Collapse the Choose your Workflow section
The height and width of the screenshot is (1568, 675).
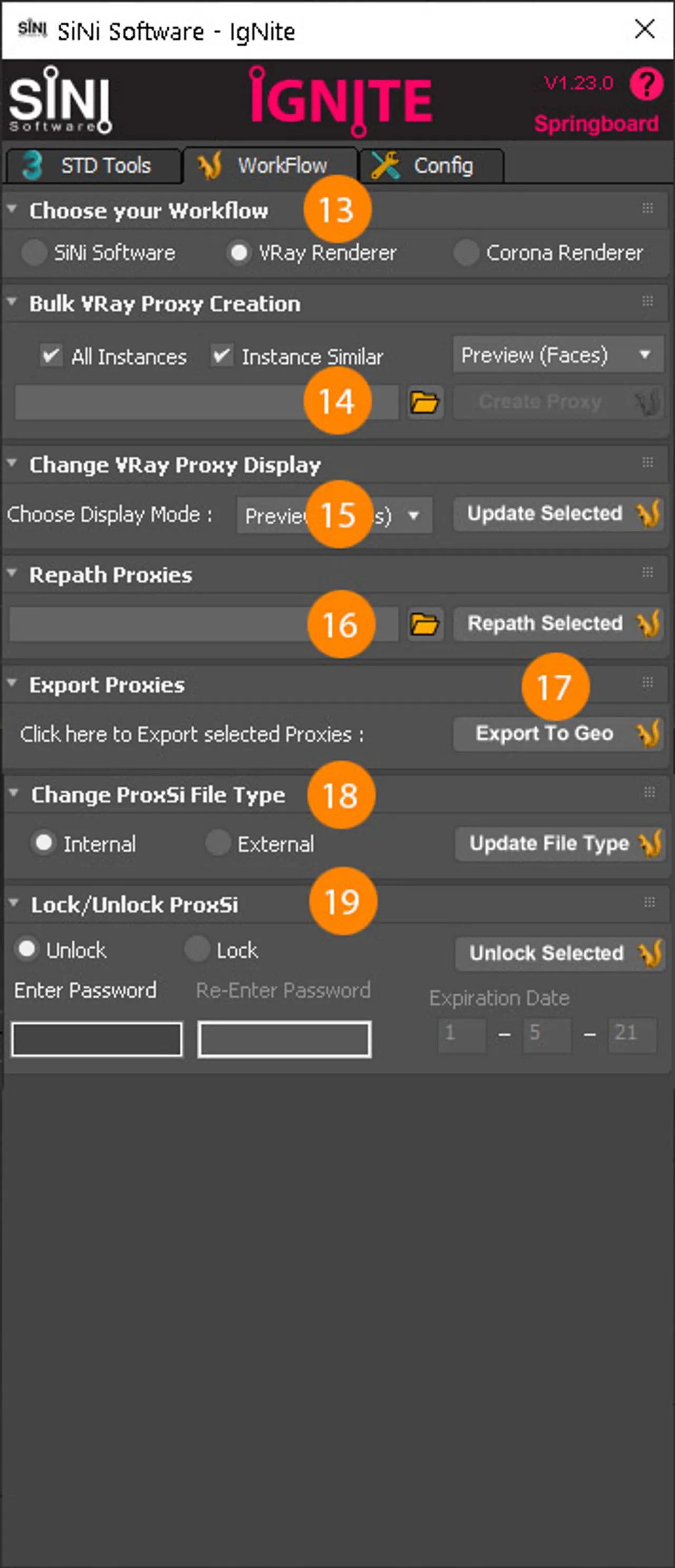[x=12, y=209]
